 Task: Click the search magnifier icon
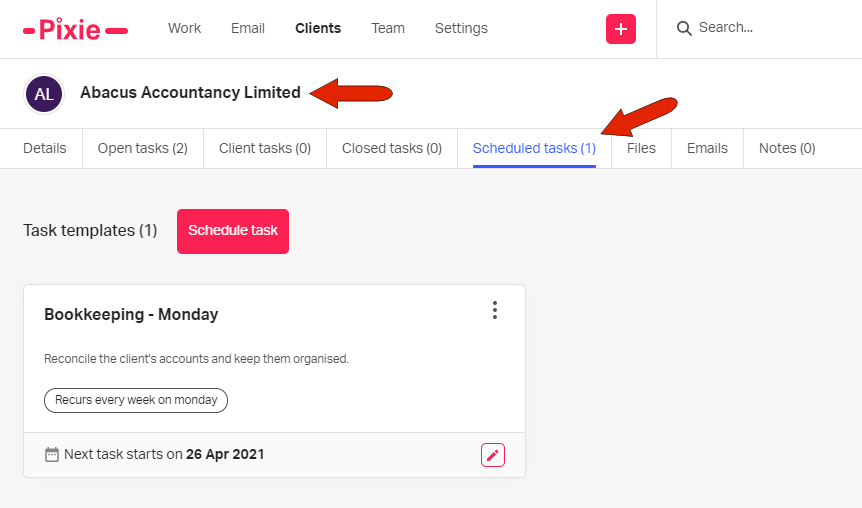(x=684, y=28)
